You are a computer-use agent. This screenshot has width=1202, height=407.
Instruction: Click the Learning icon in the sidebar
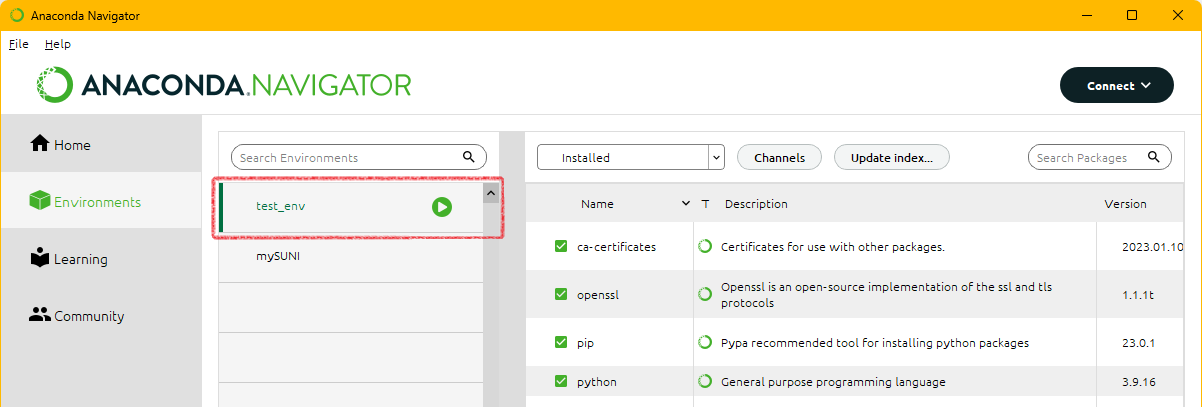point(40,258)
